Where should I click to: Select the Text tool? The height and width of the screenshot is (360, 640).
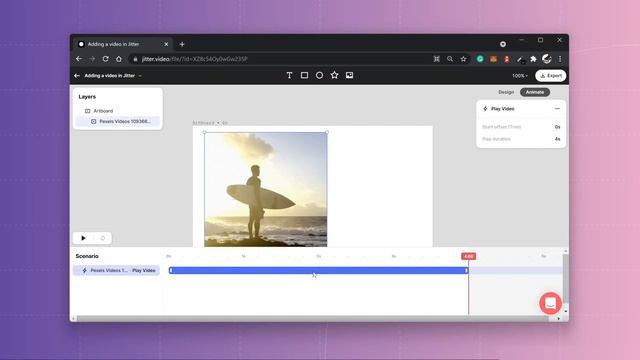pyautogui.click(x=289, y=76)
